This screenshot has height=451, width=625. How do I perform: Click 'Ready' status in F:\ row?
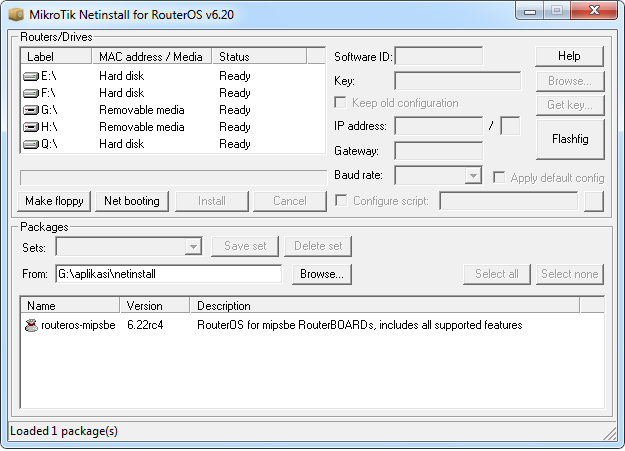coord(235,93)
